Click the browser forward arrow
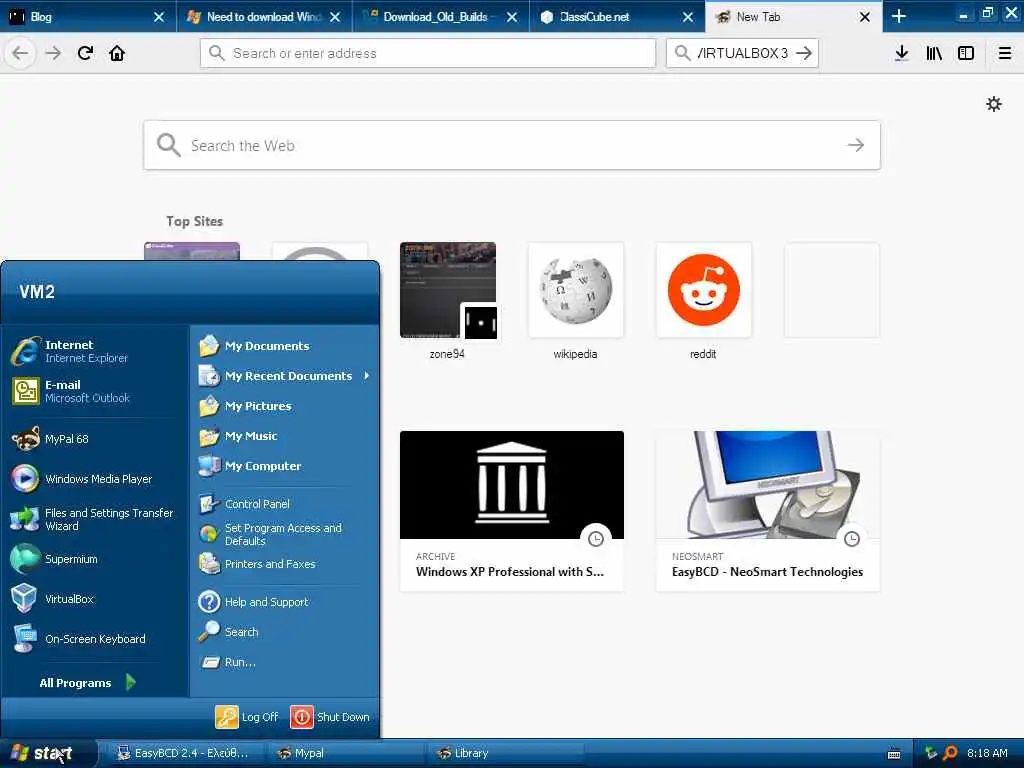1024x768 pixels. pyautogui.click(x=53, y=53)
